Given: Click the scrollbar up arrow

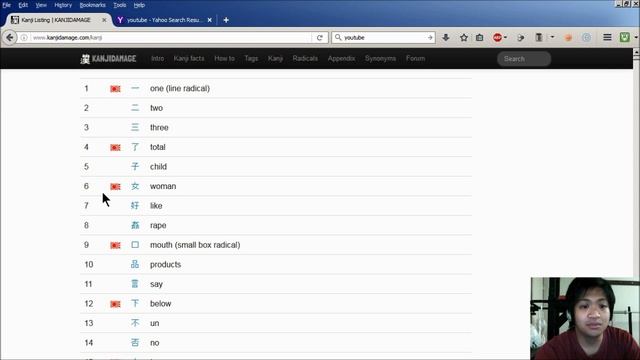Looking at the screenshot, I should pyautogui.click(x=636, y=52).
